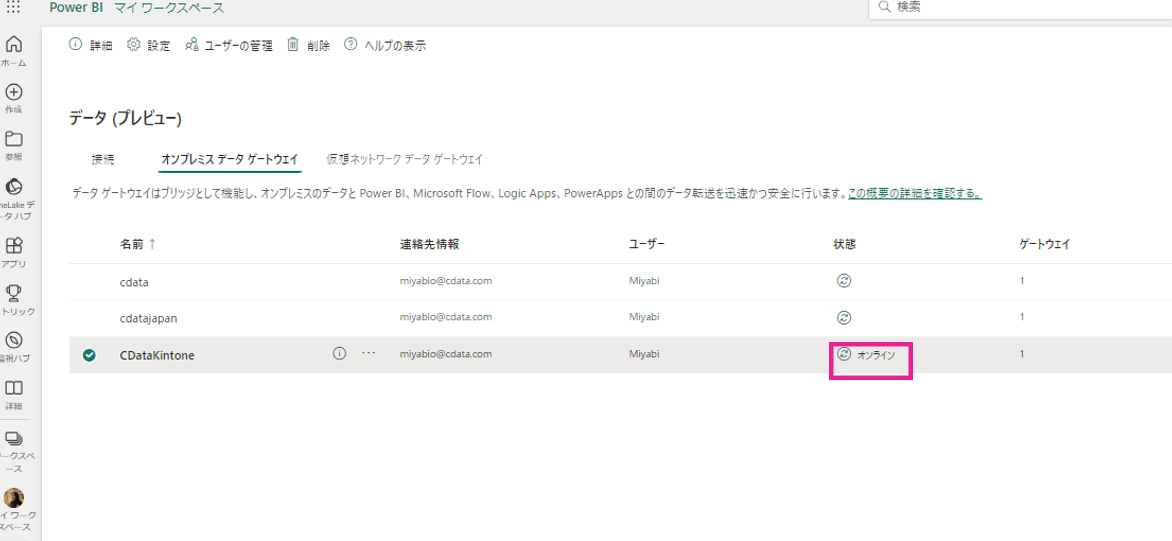Viewport: 1172px width, 541px height.
Task: Refresh status icon for cdata row
Action: [844, 281]
